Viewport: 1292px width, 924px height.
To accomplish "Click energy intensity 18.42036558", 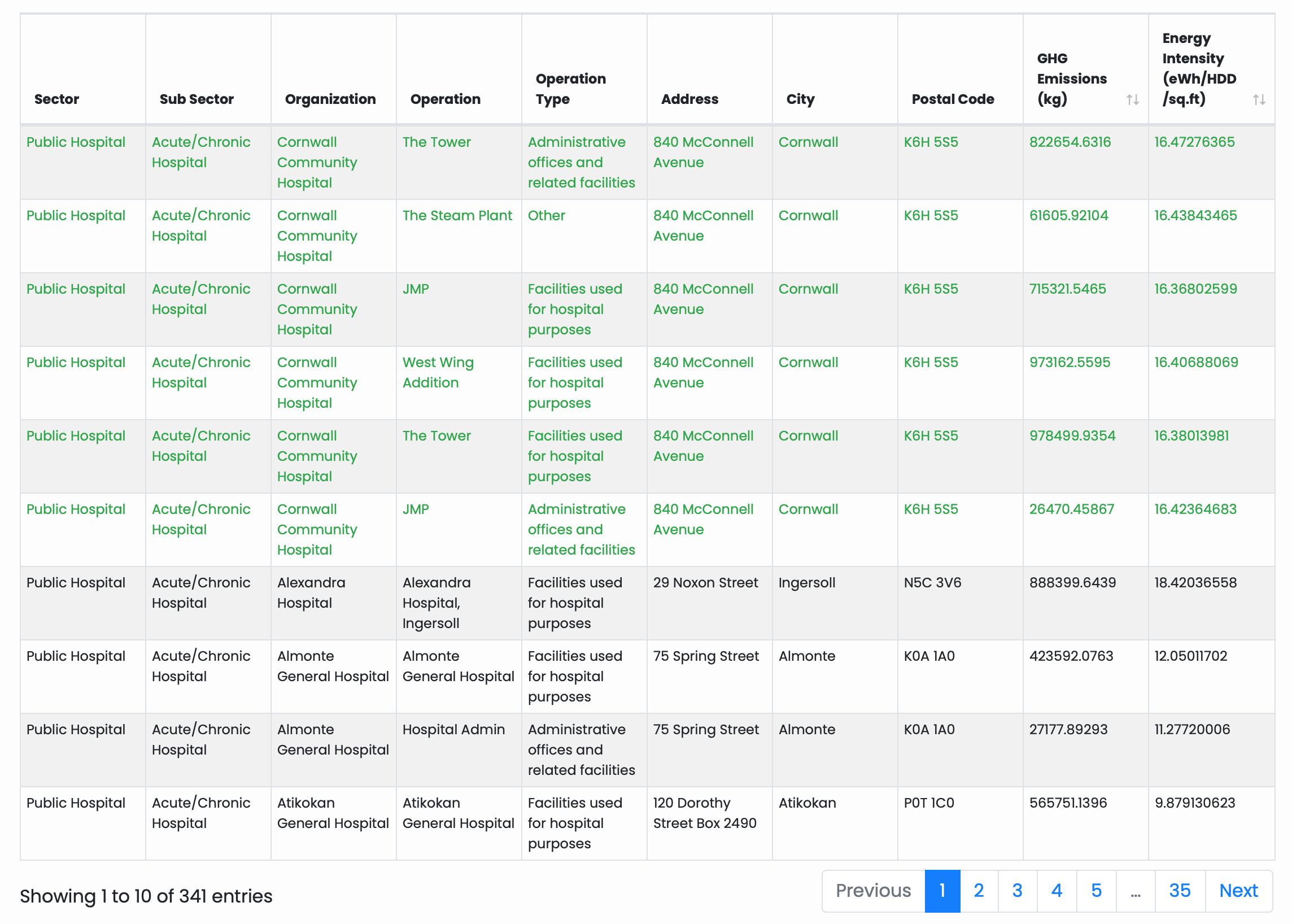I will click(x=1195, y=583).
